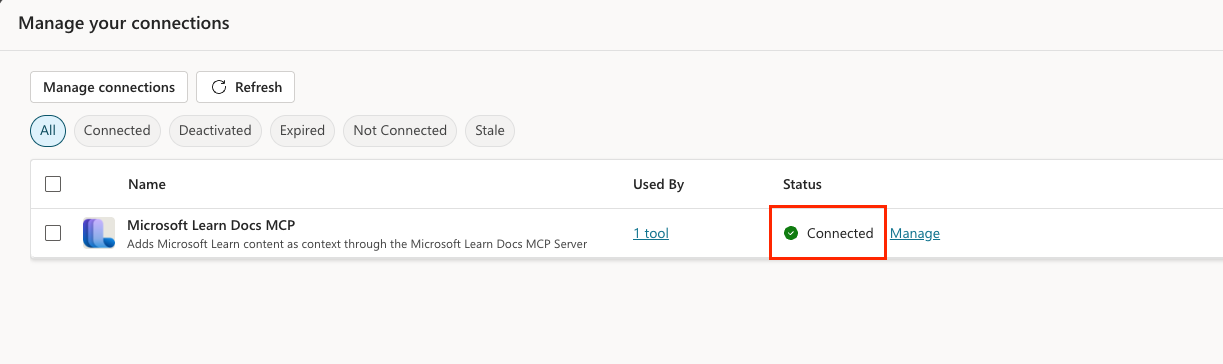Select the All filter chip
The height and width of the screenshot is (364, 1223).
point(48,130)
